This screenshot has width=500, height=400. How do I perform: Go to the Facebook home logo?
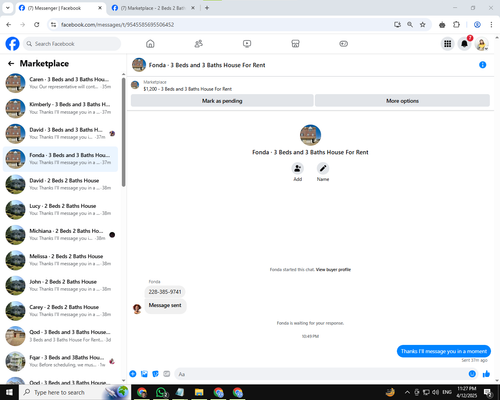pos(12,44)
